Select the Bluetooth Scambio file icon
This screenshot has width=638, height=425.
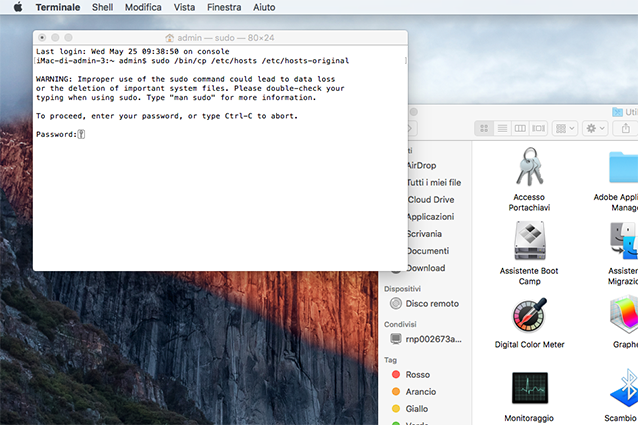pyautogui.click(x=625, y=388)
